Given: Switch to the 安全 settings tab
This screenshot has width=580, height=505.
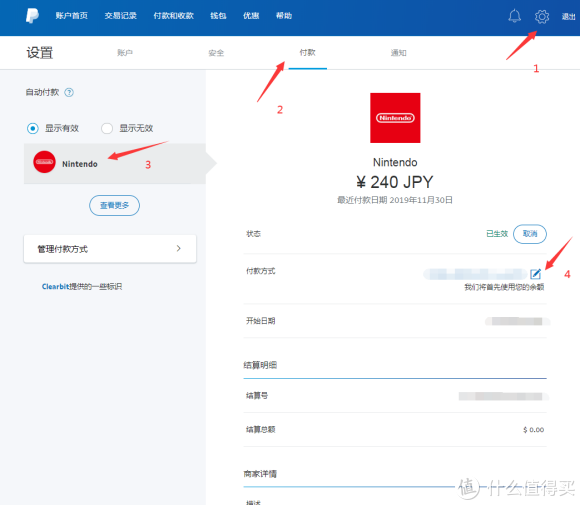Looking at the screenshot, I should coord(216,53).
